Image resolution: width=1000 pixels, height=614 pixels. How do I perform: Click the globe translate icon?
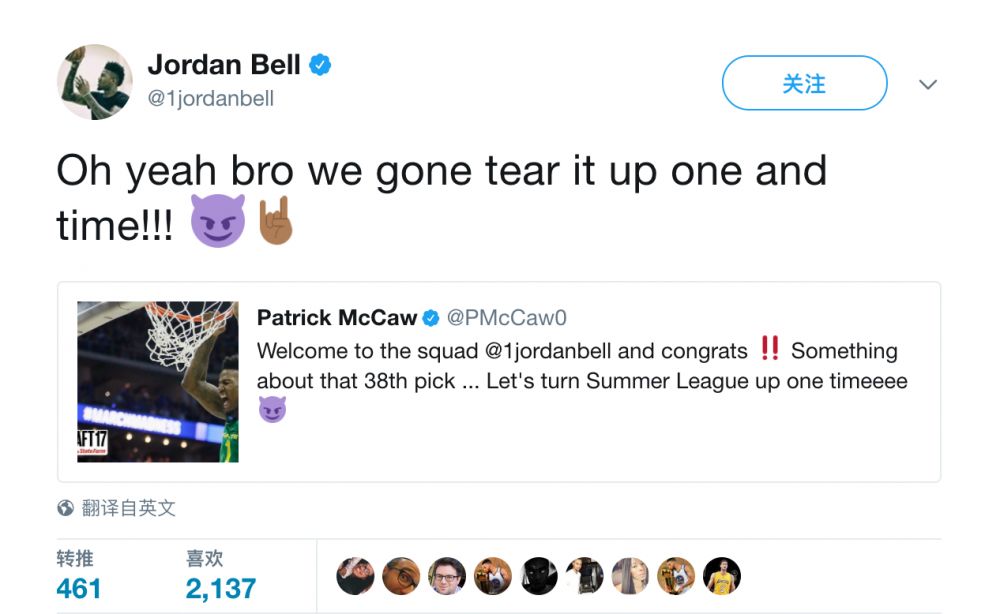tap(65, 508)
